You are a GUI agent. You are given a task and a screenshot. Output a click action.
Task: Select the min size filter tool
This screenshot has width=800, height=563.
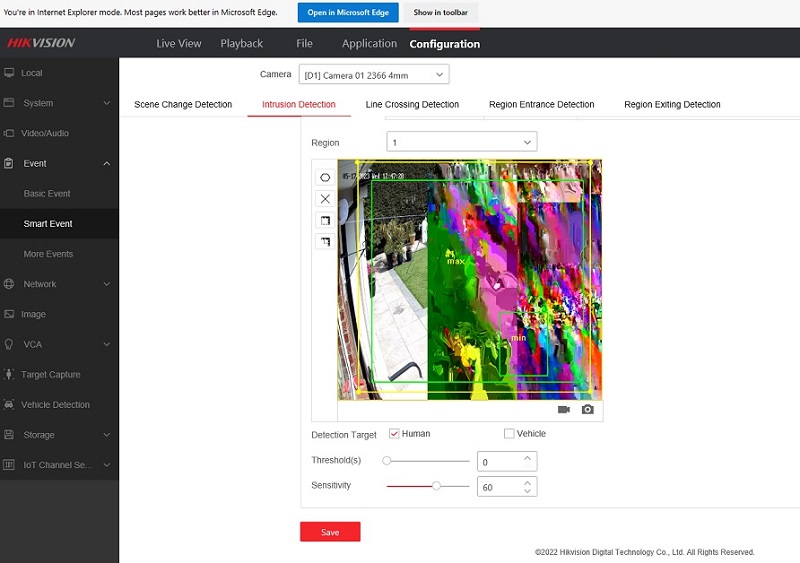325,241
